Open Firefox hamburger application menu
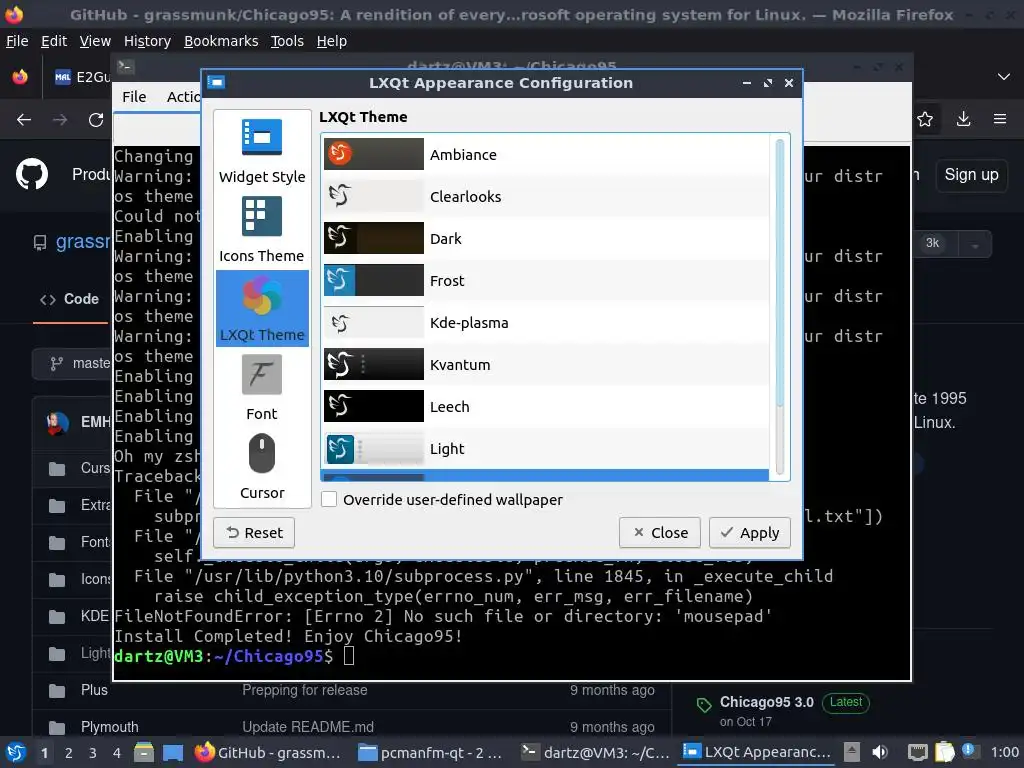 [1000, 119]
